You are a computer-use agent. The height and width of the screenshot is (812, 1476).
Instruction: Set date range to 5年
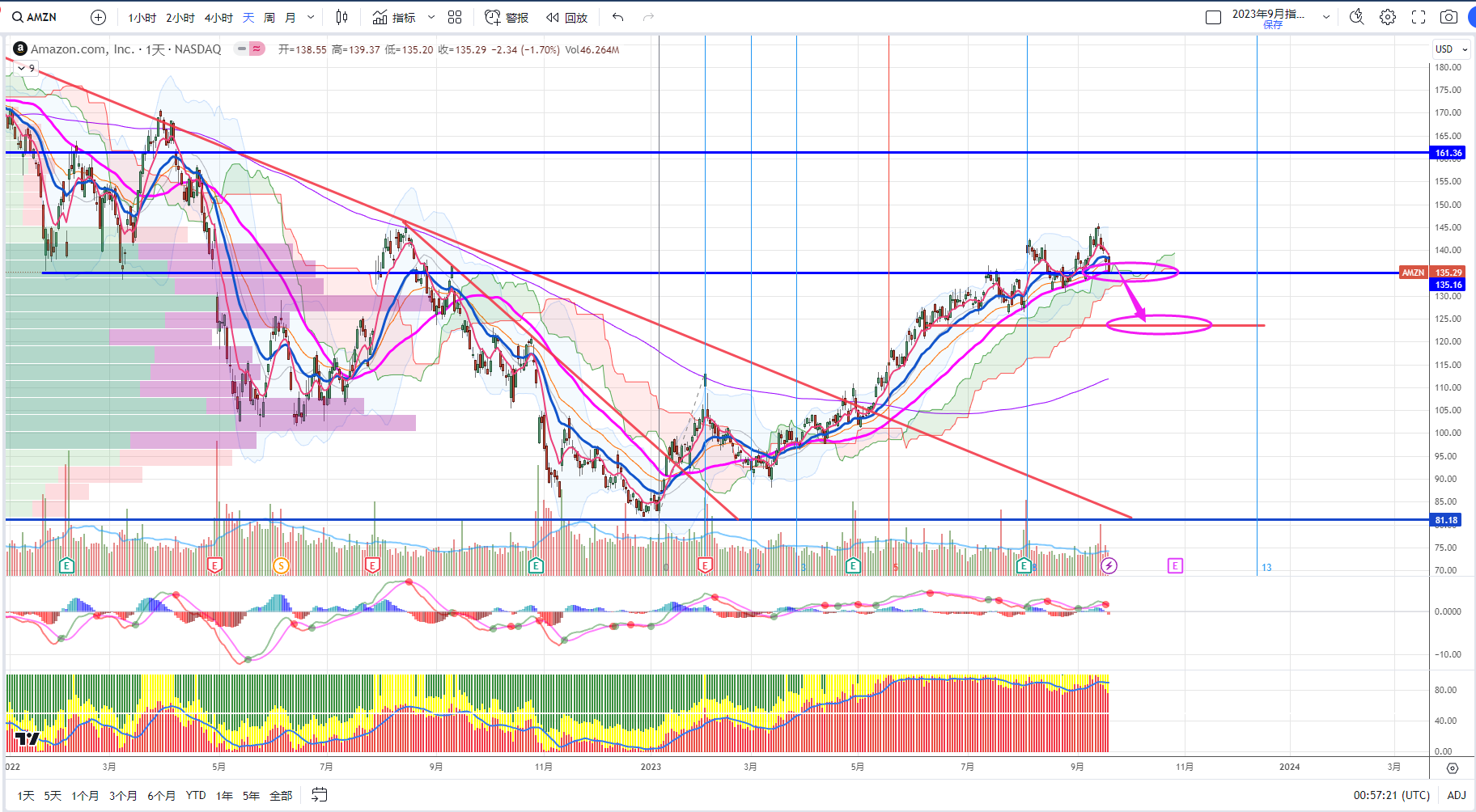(251, 796)
